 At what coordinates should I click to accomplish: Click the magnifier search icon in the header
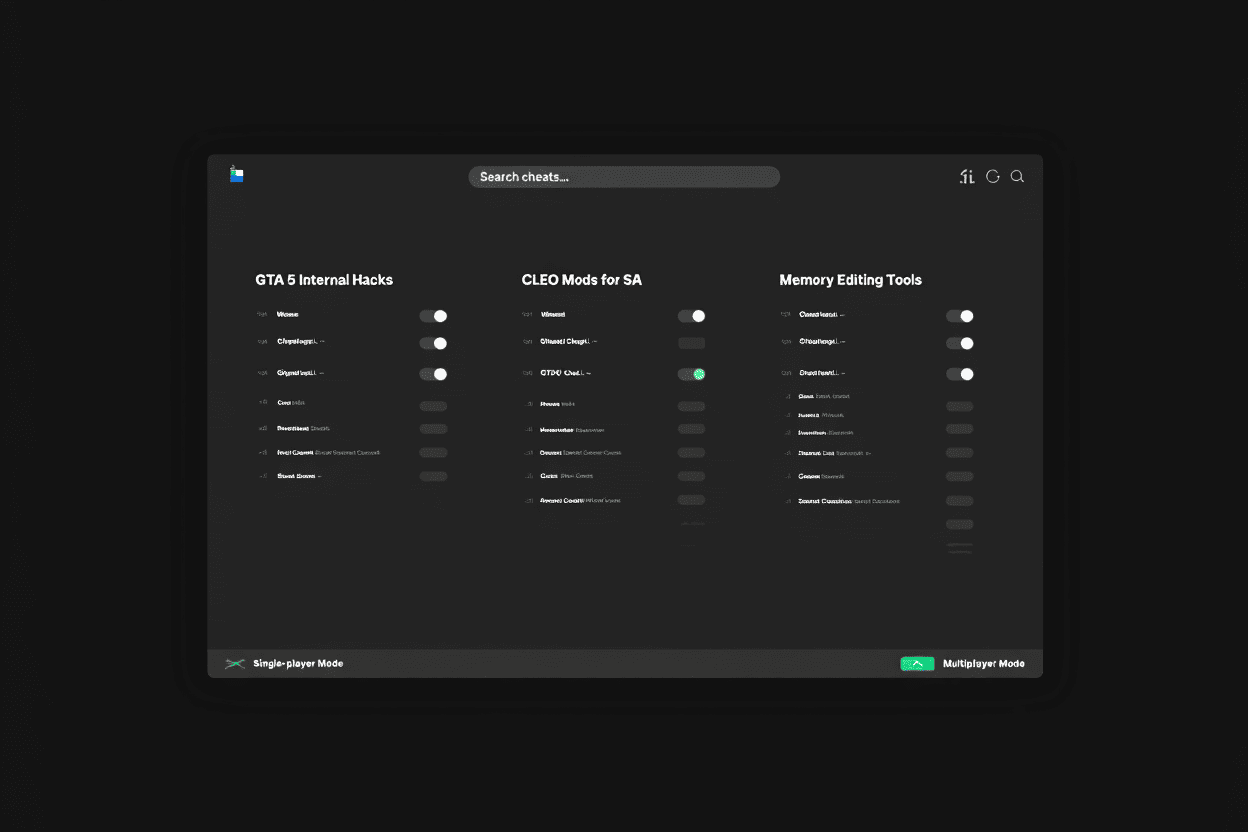click(x=1017, y=176)
